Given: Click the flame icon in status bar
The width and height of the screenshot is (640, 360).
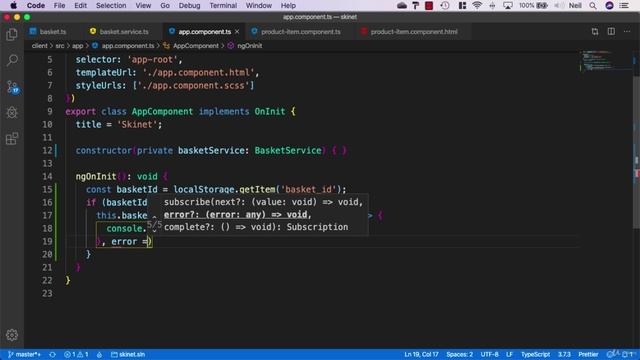Looking at the screenshot, I should point(99,354).
